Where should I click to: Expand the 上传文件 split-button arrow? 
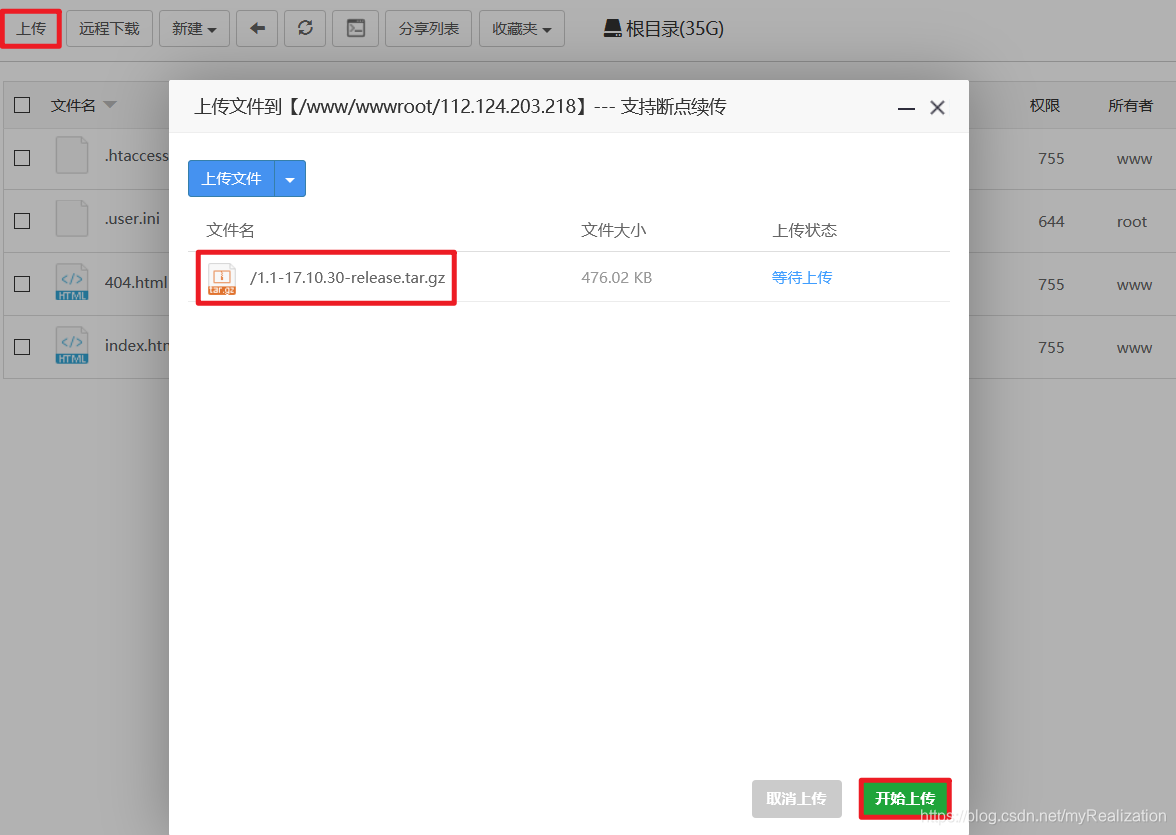point(290,179)
